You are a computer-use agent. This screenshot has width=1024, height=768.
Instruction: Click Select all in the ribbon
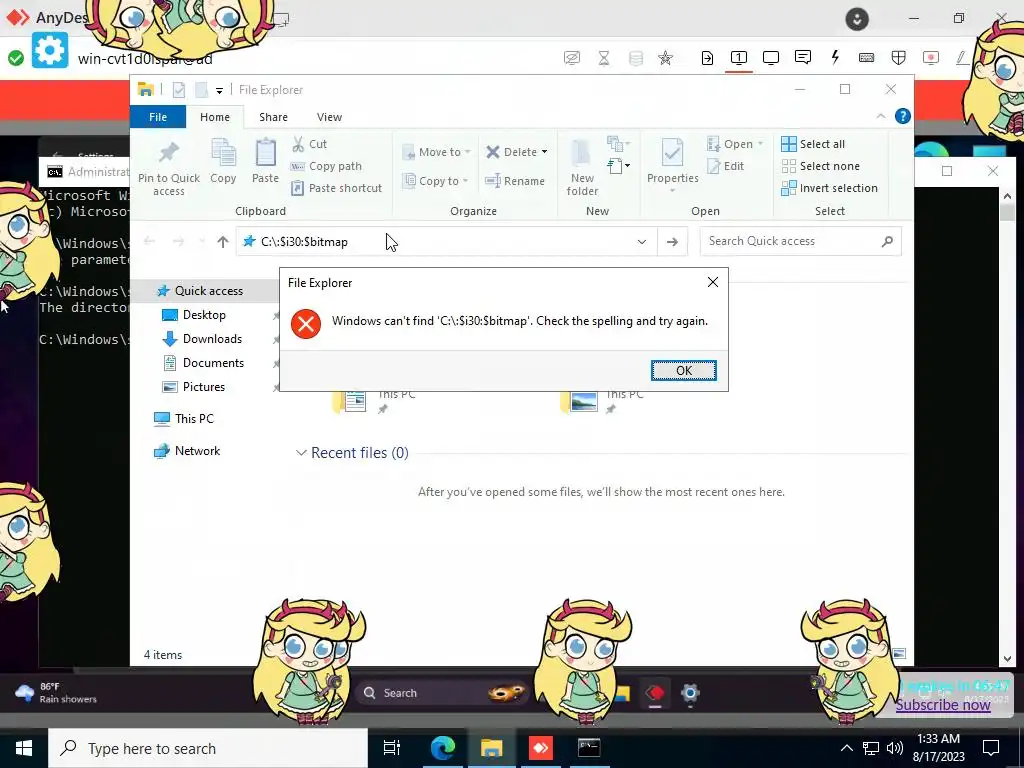(x=813, y=144)
